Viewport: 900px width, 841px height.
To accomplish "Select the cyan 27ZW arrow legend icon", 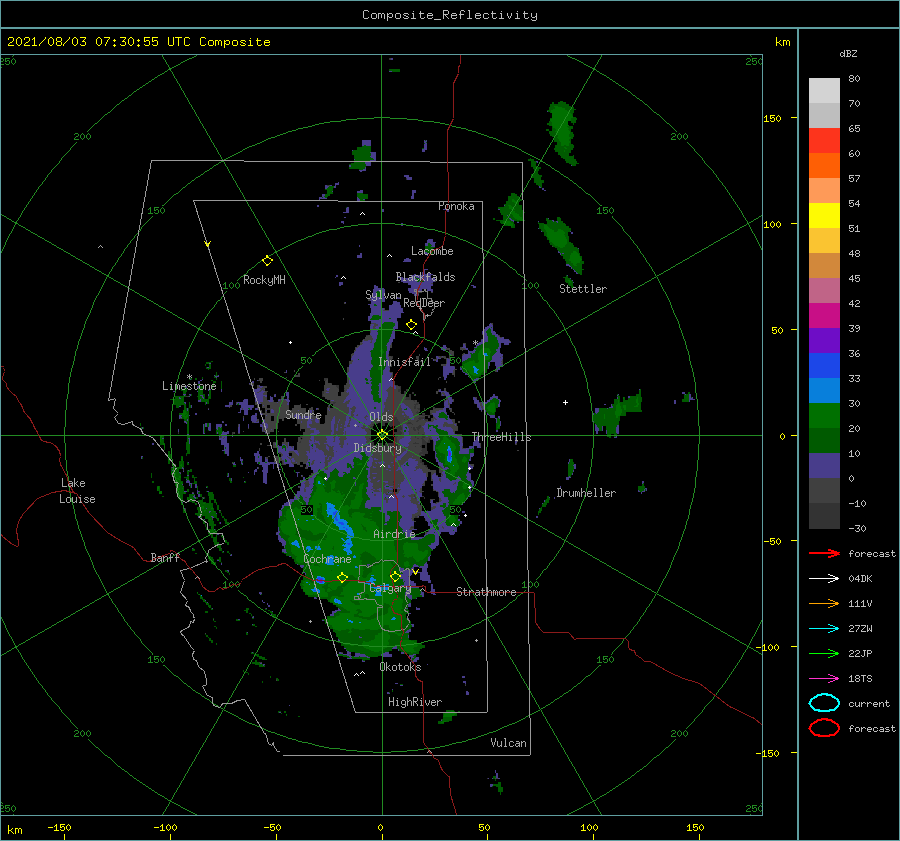I will (x=824, y=629).
